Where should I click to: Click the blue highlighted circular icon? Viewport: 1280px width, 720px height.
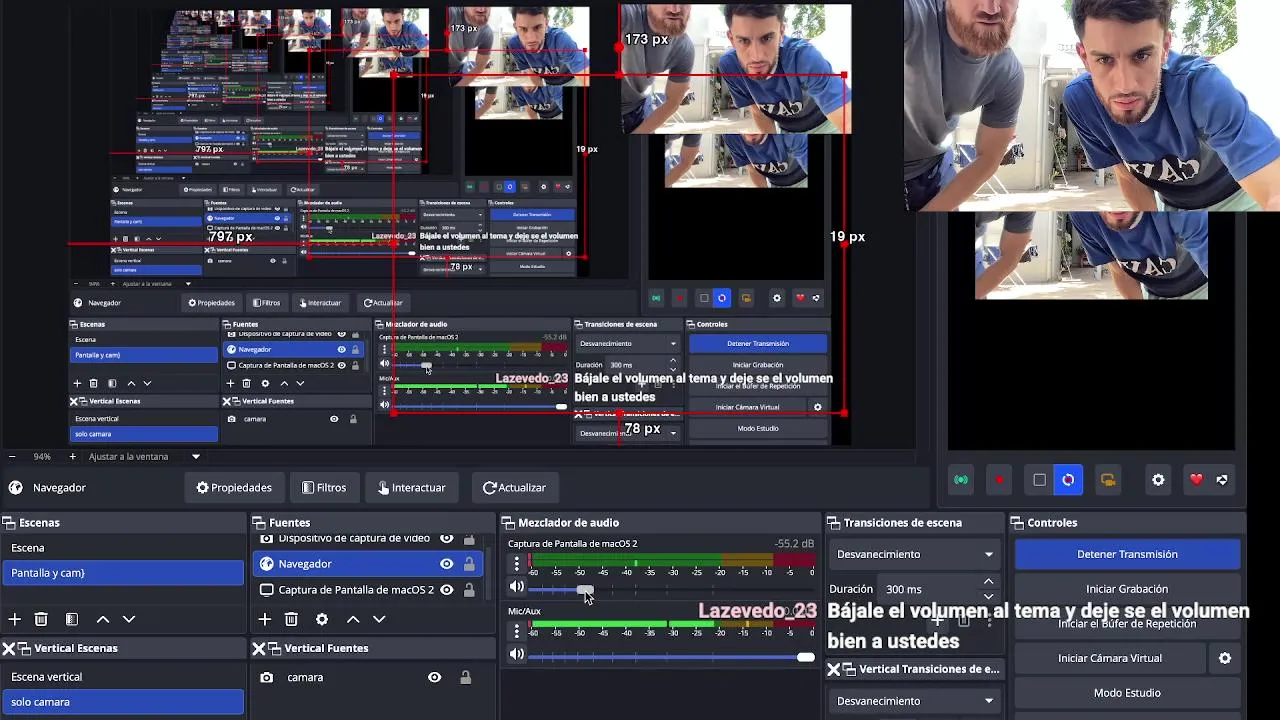click(x=1068, y=480)
